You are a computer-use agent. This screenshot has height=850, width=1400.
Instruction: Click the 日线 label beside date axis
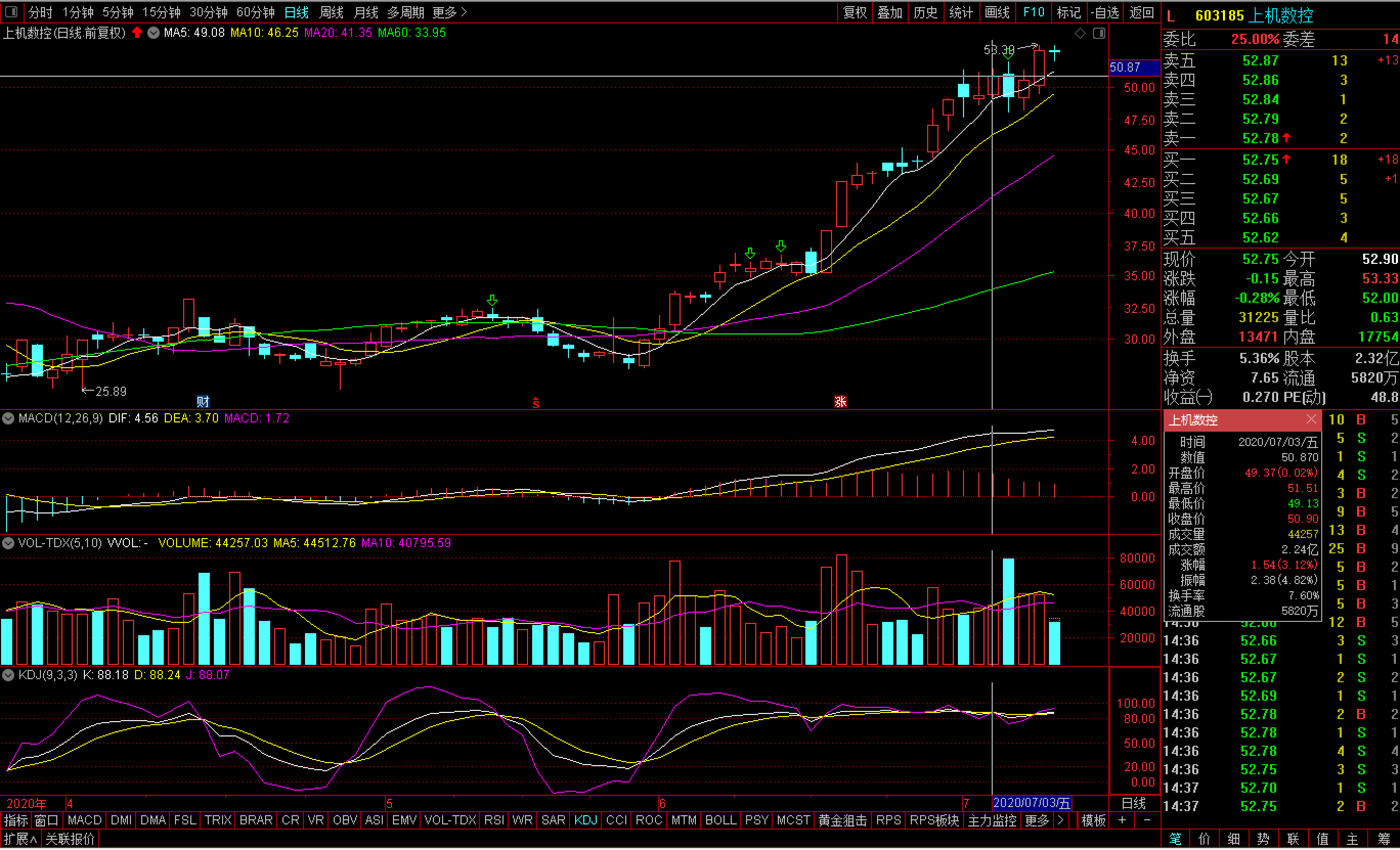(x=1133, y=803)
